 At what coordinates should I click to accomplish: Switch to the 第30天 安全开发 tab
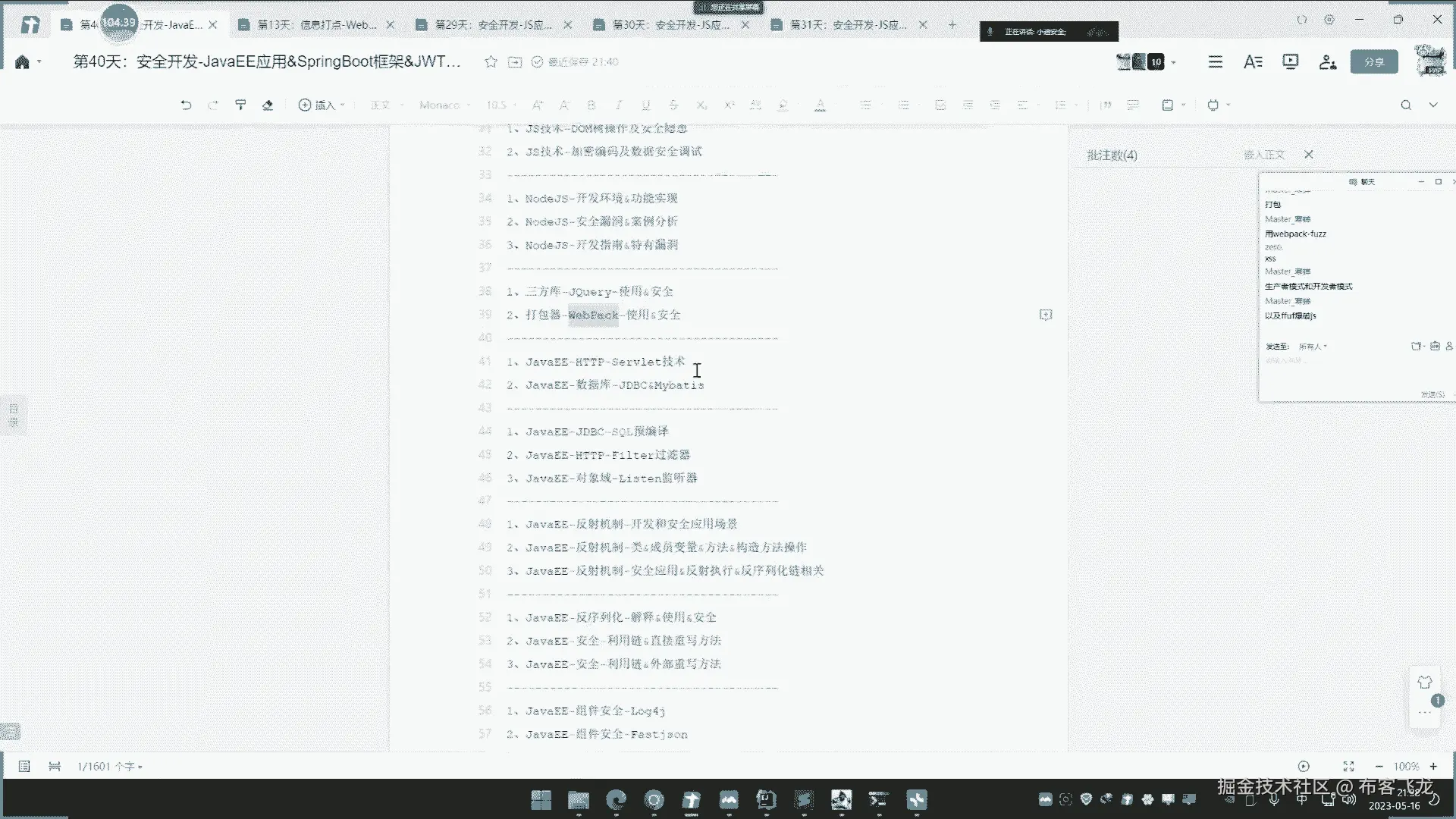click(x=670, y=25)
